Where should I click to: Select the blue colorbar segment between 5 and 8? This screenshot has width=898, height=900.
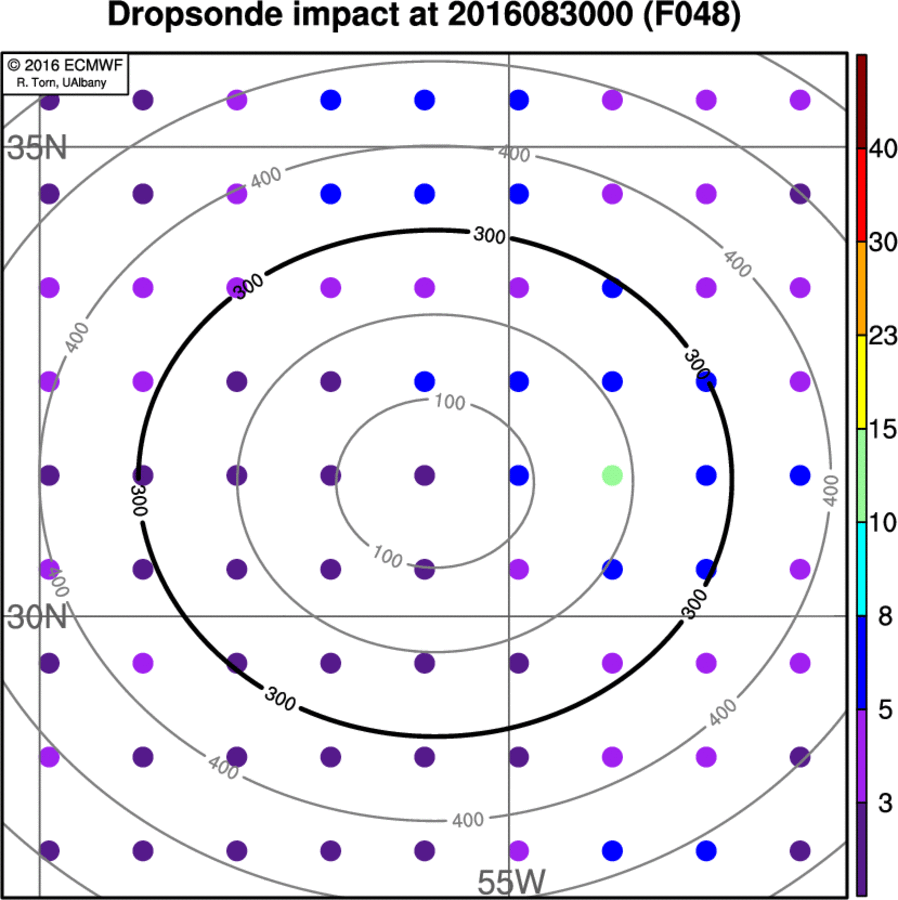pyautogui.click(x=861, y=662)
